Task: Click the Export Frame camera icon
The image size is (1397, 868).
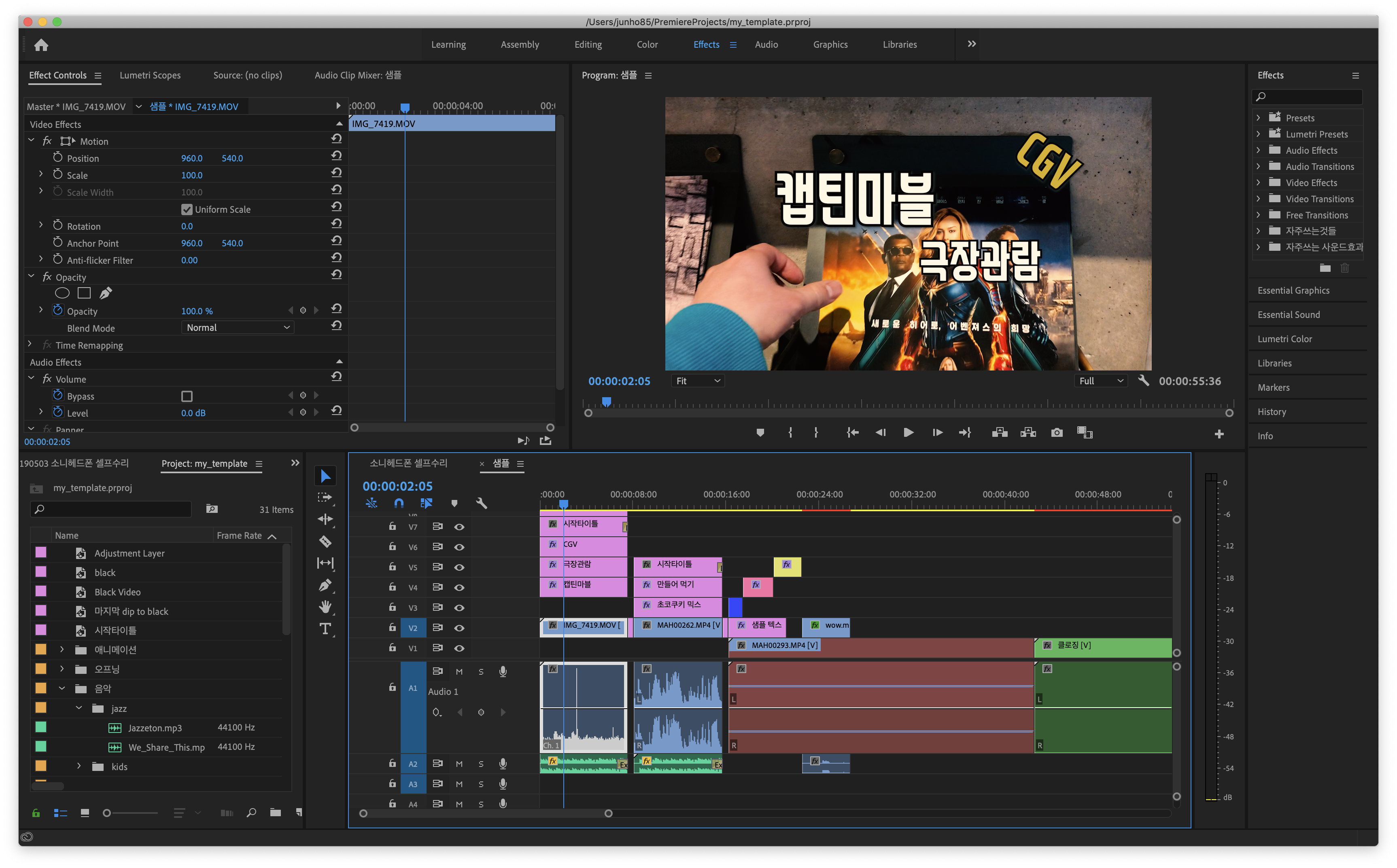Action: point(1056,432)
